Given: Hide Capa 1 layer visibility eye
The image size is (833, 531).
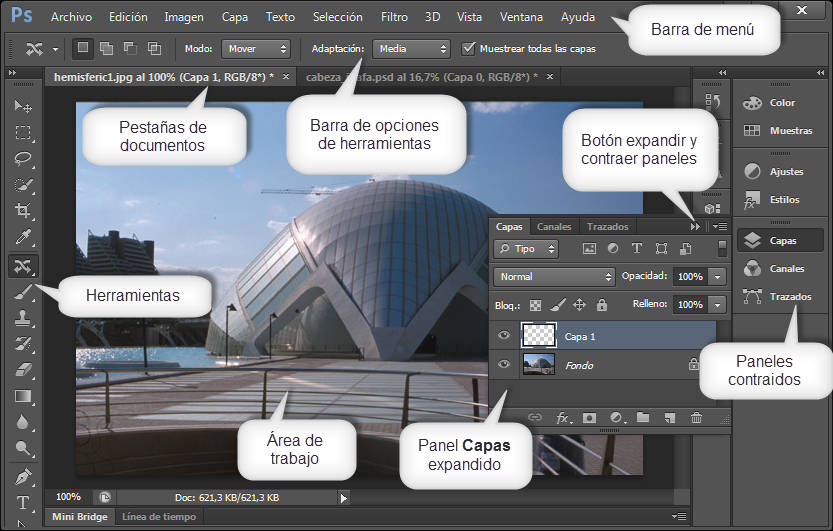Looking at the screenshot, I should [504, 335].
